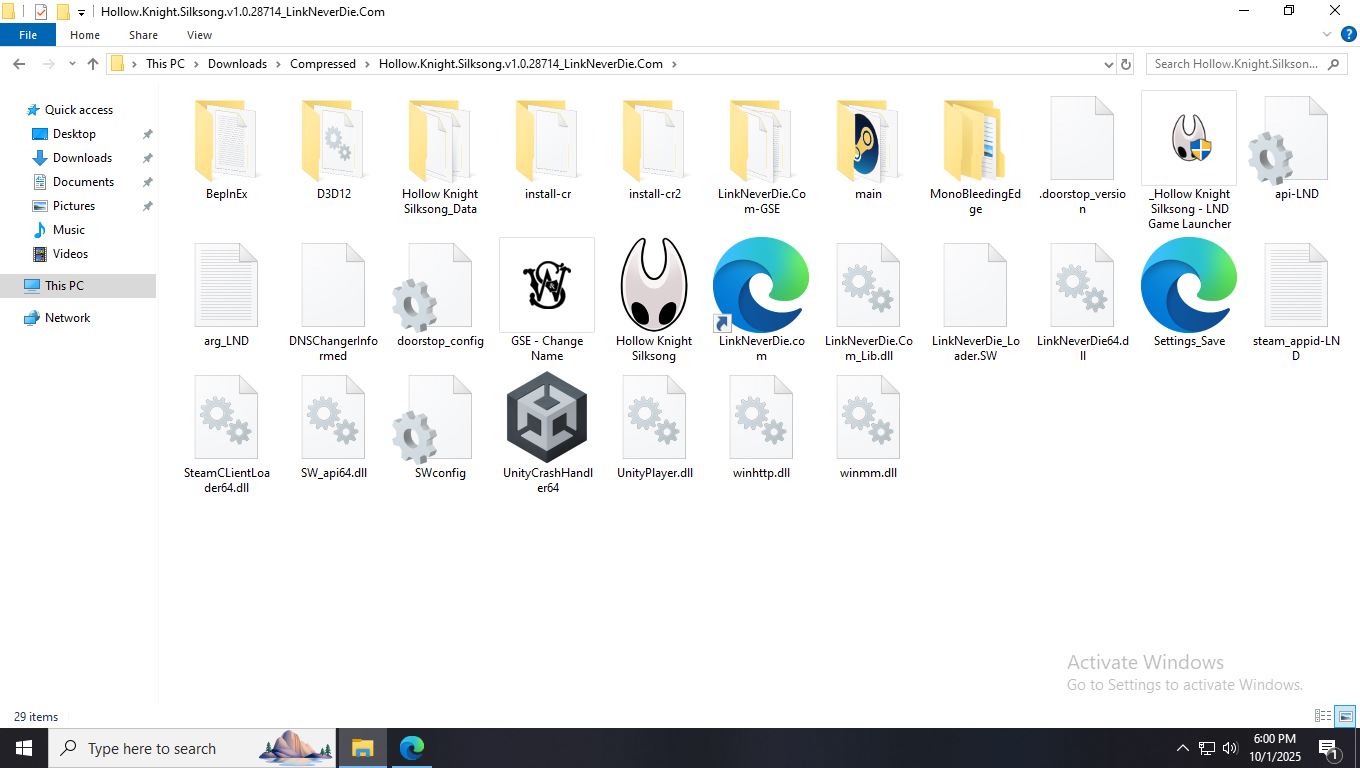Expand the ribbon with the chevron
The image size is (1360, 768).
click(1328, 34)
